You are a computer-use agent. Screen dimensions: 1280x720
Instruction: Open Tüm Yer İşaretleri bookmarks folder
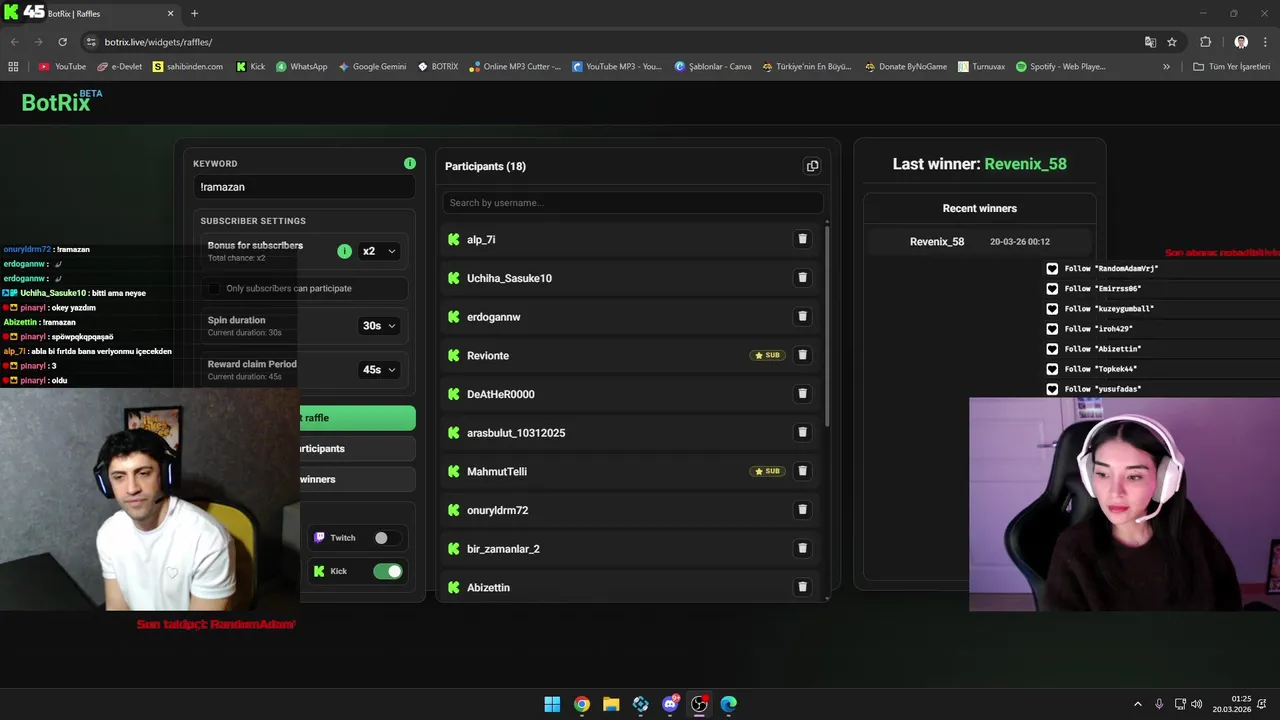[1232, 67]
